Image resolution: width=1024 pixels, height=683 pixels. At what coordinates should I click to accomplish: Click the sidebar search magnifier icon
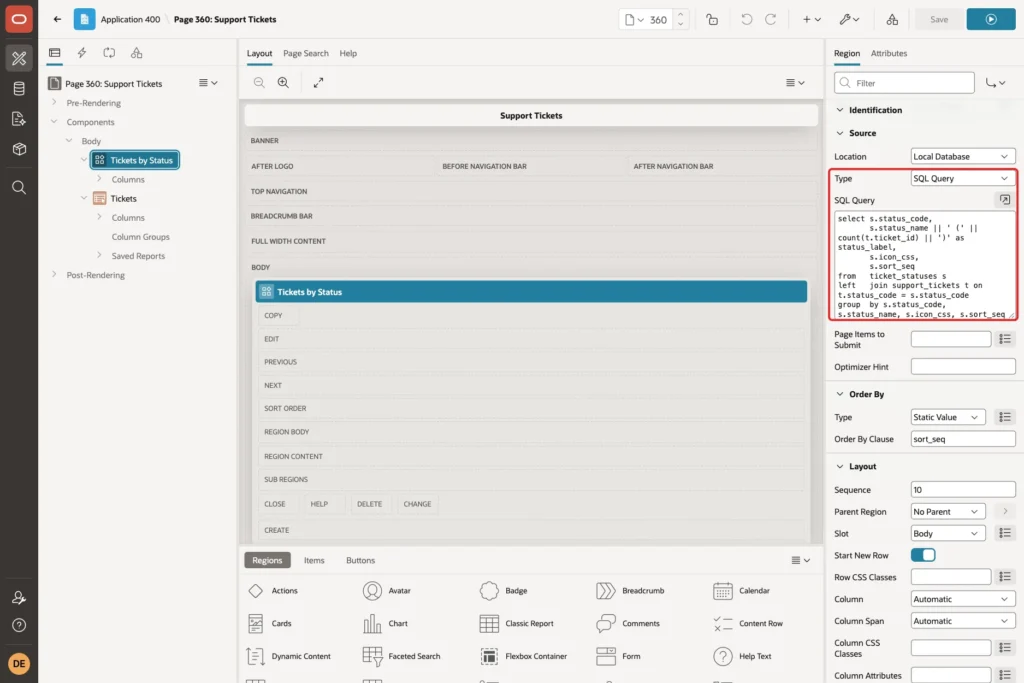click(19, 188)
